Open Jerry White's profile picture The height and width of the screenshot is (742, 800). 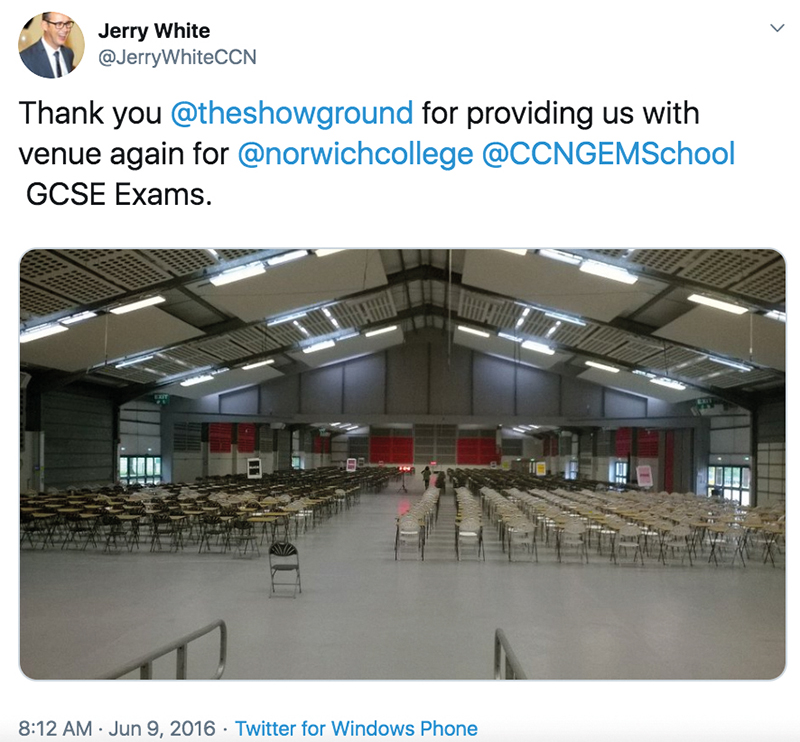pos(52,45)
